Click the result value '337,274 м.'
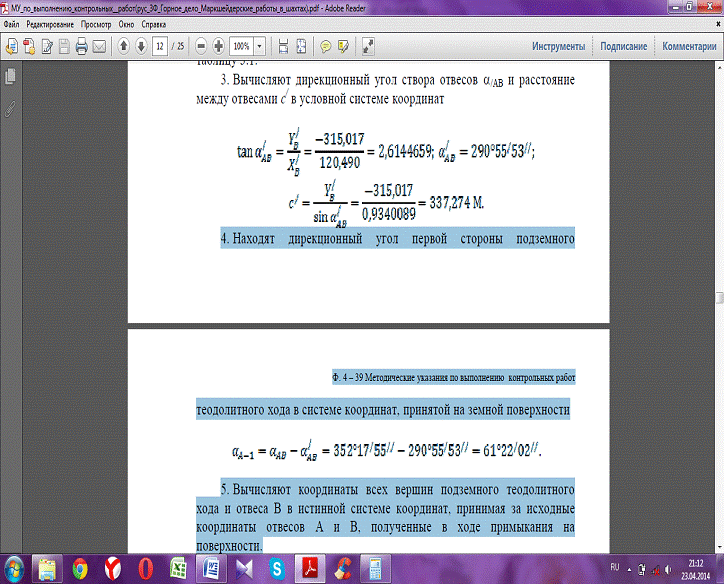724x584 pixels. tap(457, 202)
